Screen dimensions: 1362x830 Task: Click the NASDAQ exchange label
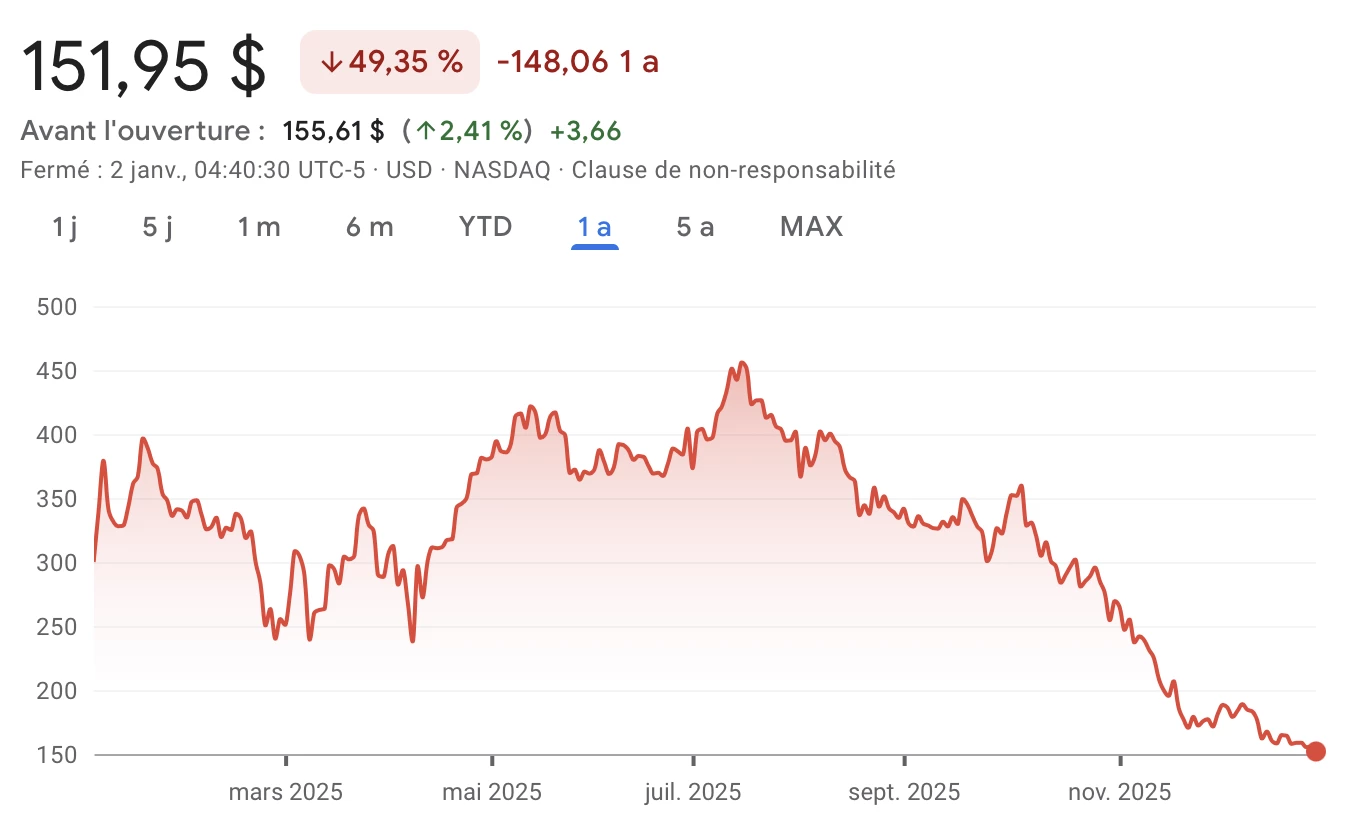pyautogui.click(x=501, y=170)
